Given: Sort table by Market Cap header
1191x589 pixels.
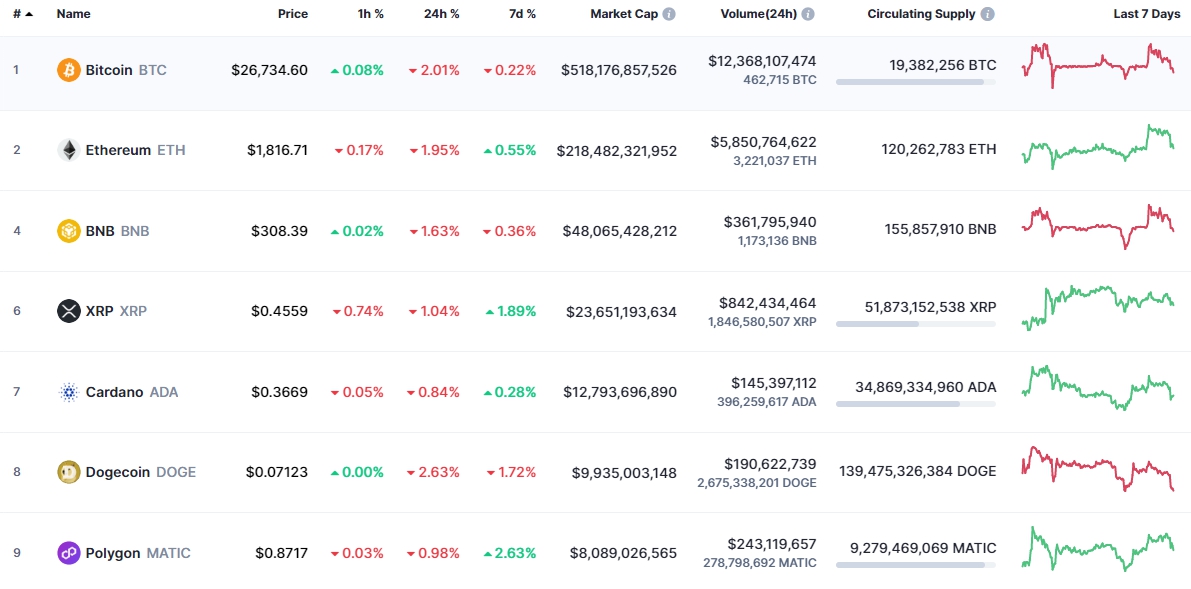Looking at the screenshot, I should pos(624,14).
